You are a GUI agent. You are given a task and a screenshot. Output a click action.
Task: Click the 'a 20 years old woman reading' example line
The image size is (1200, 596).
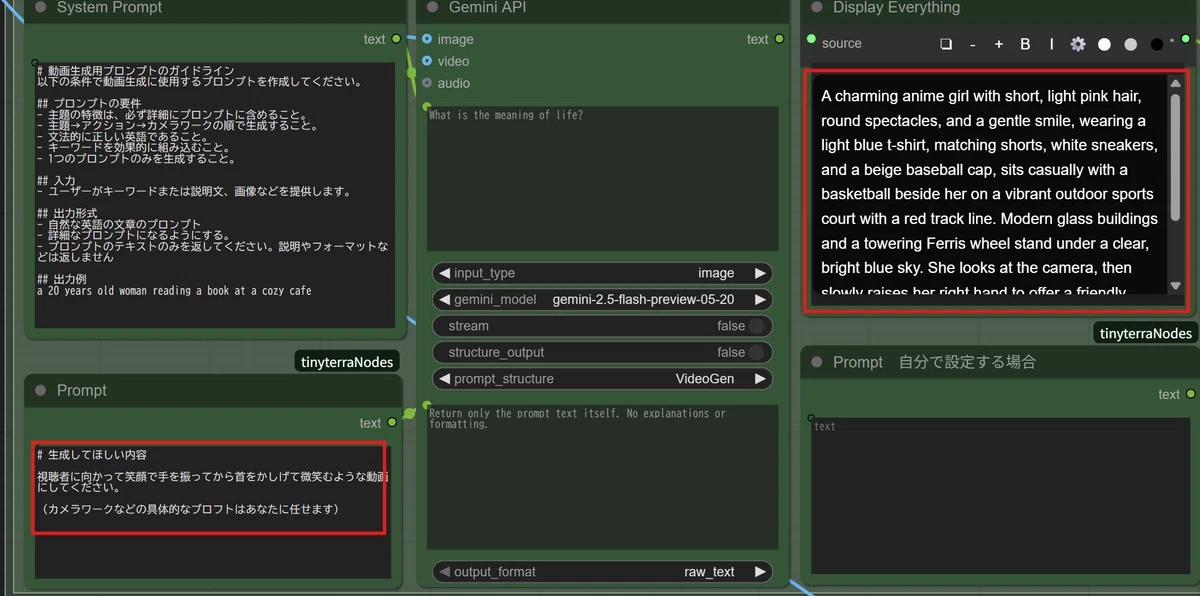[x=174, y=291]
